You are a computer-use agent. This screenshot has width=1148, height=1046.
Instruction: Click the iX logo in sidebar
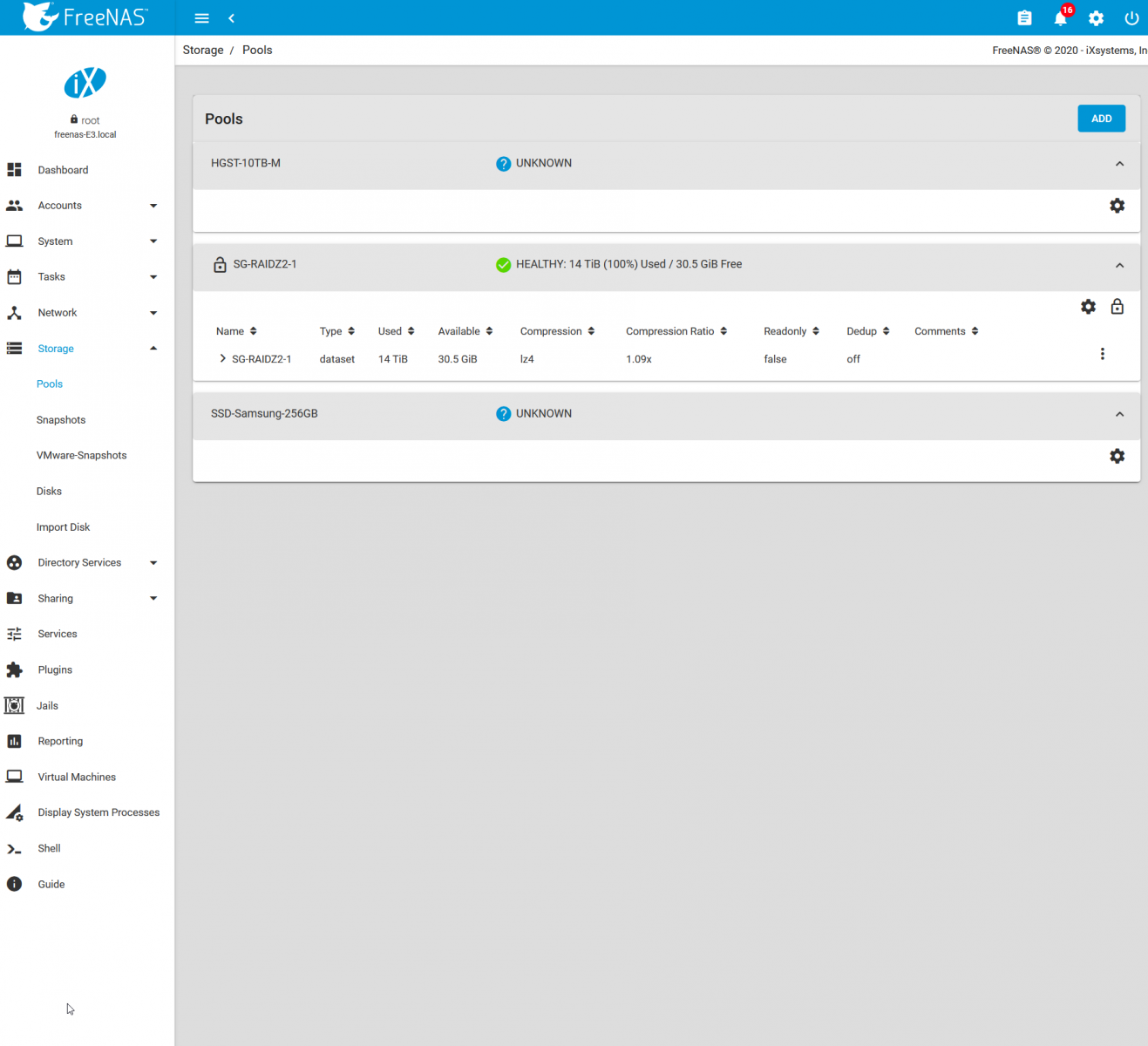[x=85, y=83]
